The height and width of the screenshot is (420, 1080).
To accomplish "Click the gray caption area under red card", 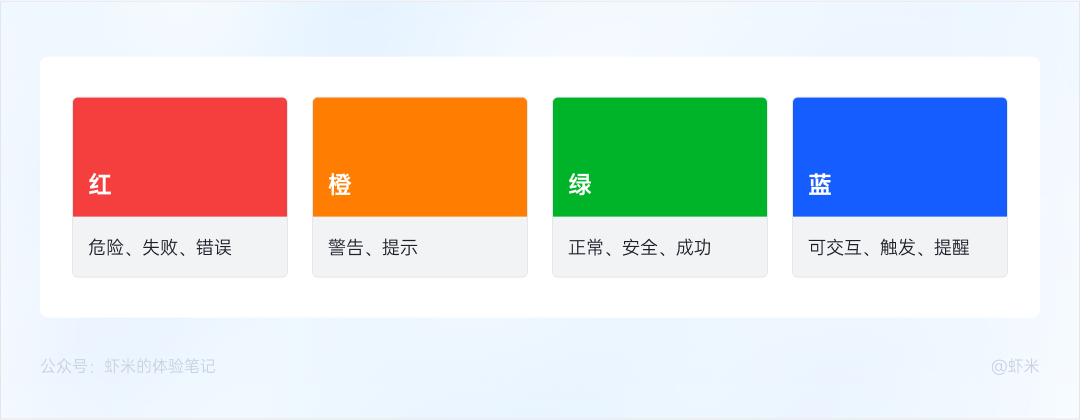I will point(180,247).
